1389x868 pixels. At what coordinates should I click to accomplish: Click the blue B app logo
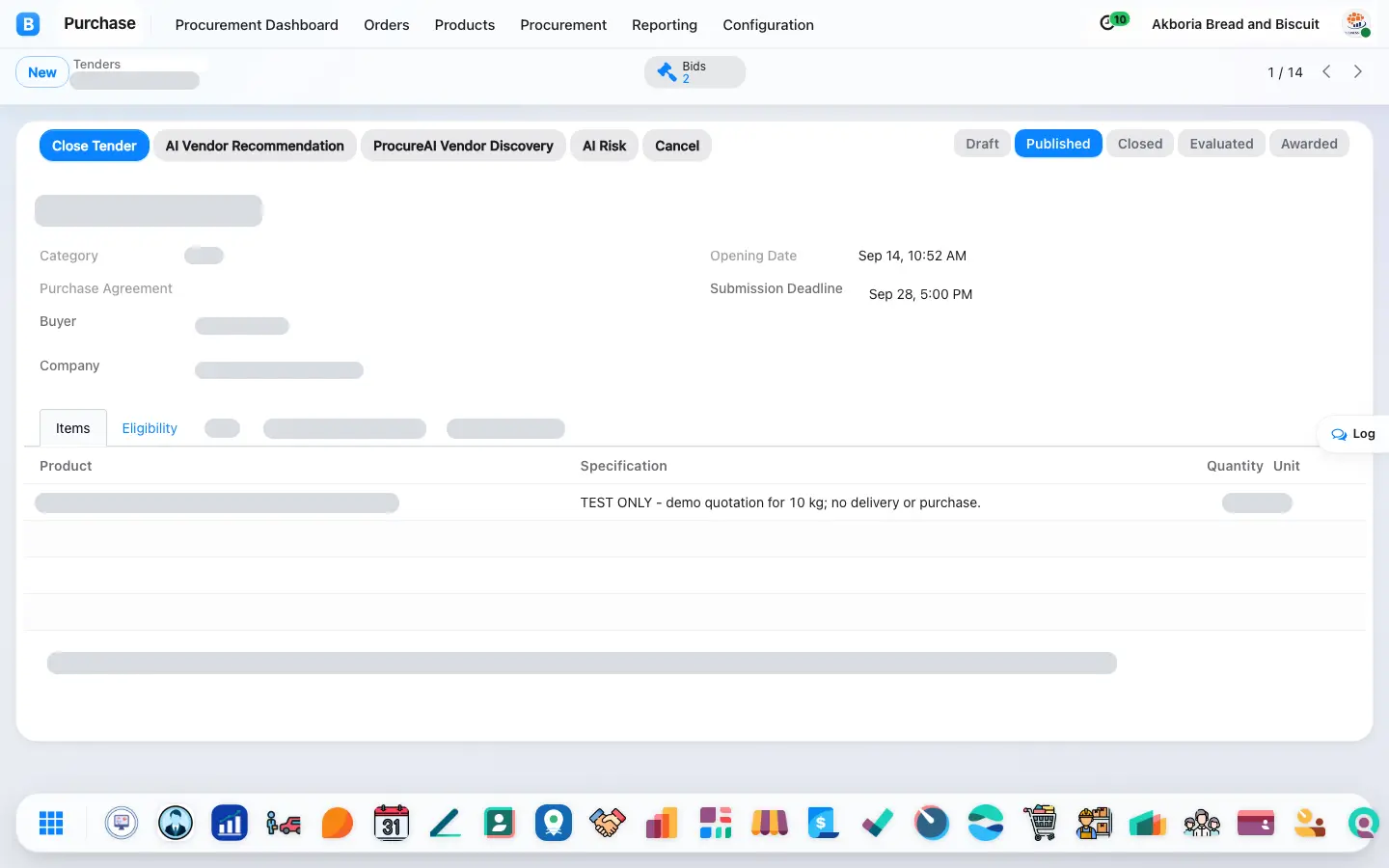[28, 24]
